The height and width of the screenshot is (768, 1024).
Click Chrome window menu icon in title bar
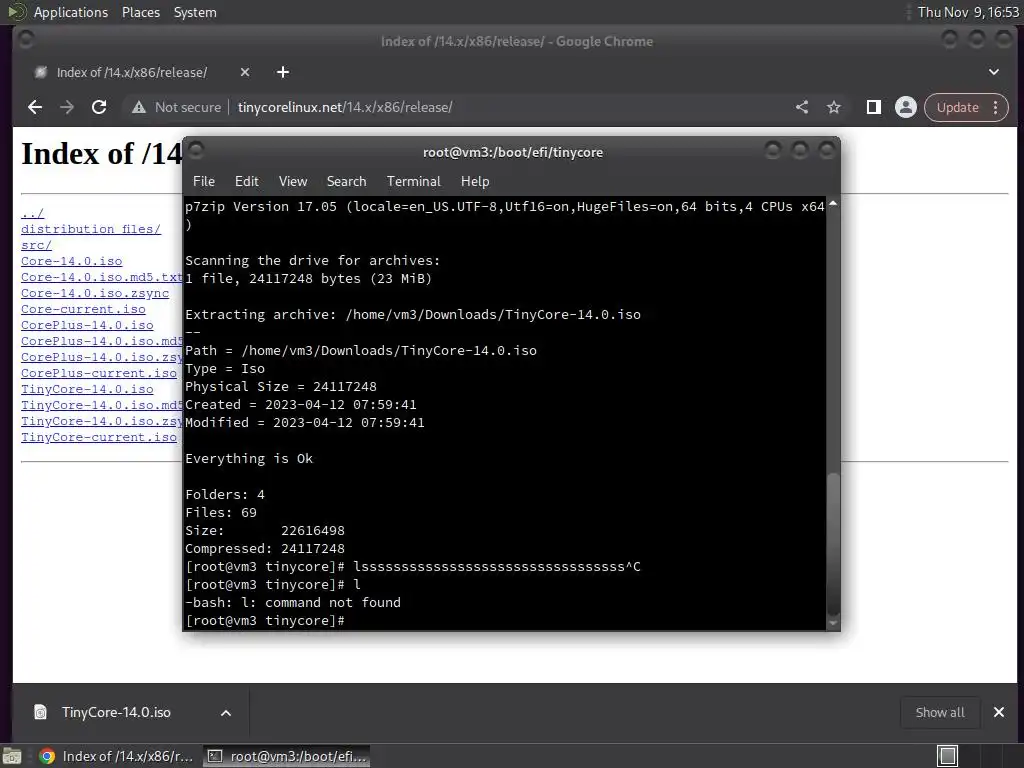click(x=26, y=40)
